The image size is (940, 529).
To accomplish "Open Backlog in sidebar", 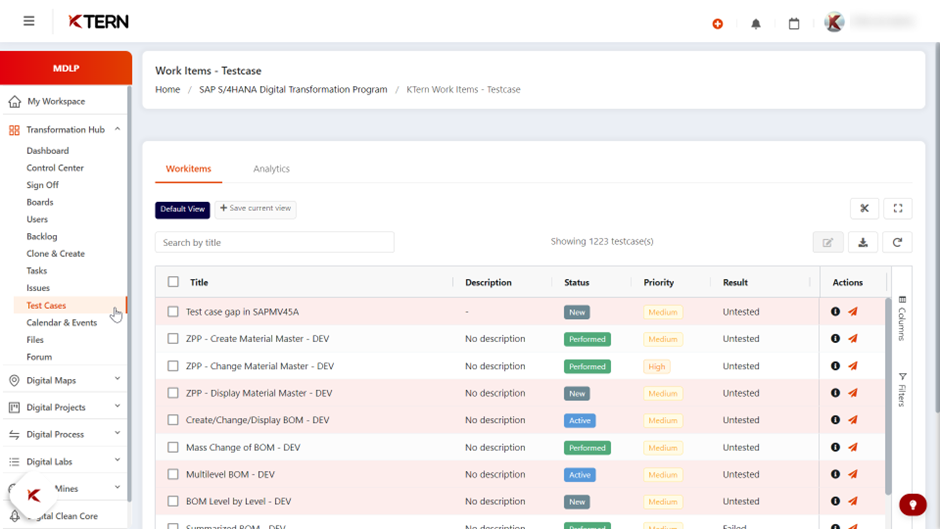I will (x=42, y=237).
